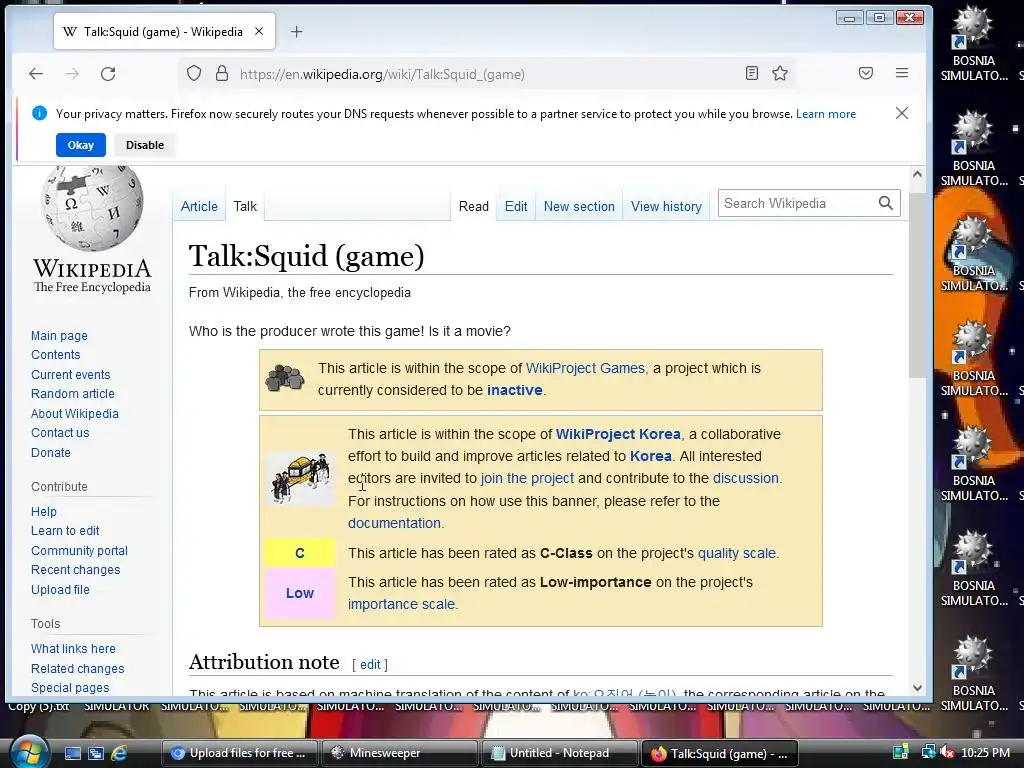Open Related changes link
Image resolution: width=1024 pixels, height=768 pixels.
click(x=78, y=669)
